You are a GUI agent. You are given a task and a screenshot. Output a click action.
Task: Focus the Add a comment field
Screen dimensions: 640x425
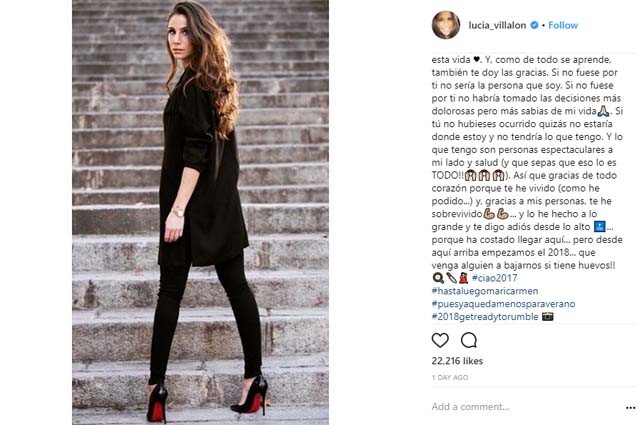tap(527, 407)
